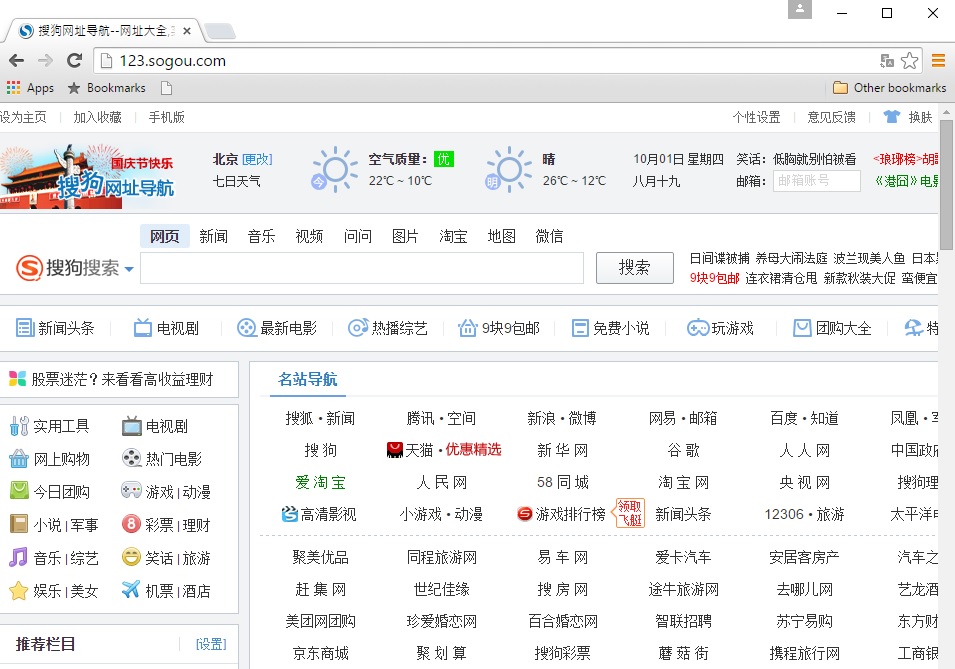955x669 pixels.
Task: Click the 游戏排行榜 Sogou red icon
Action: pyautogui.click(x=524, y=514)
